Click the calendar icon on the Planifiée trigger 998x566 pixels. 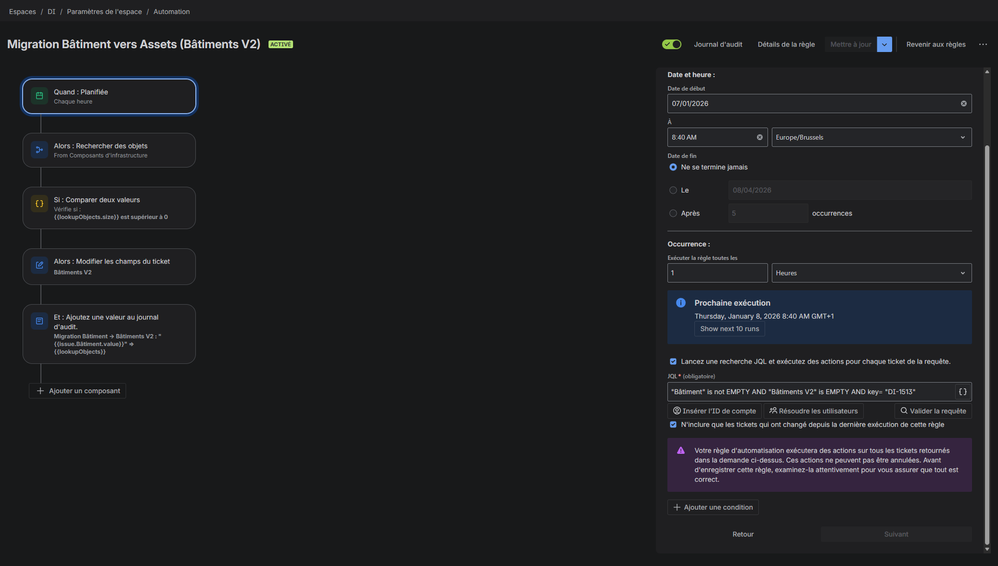click(39, 96)
